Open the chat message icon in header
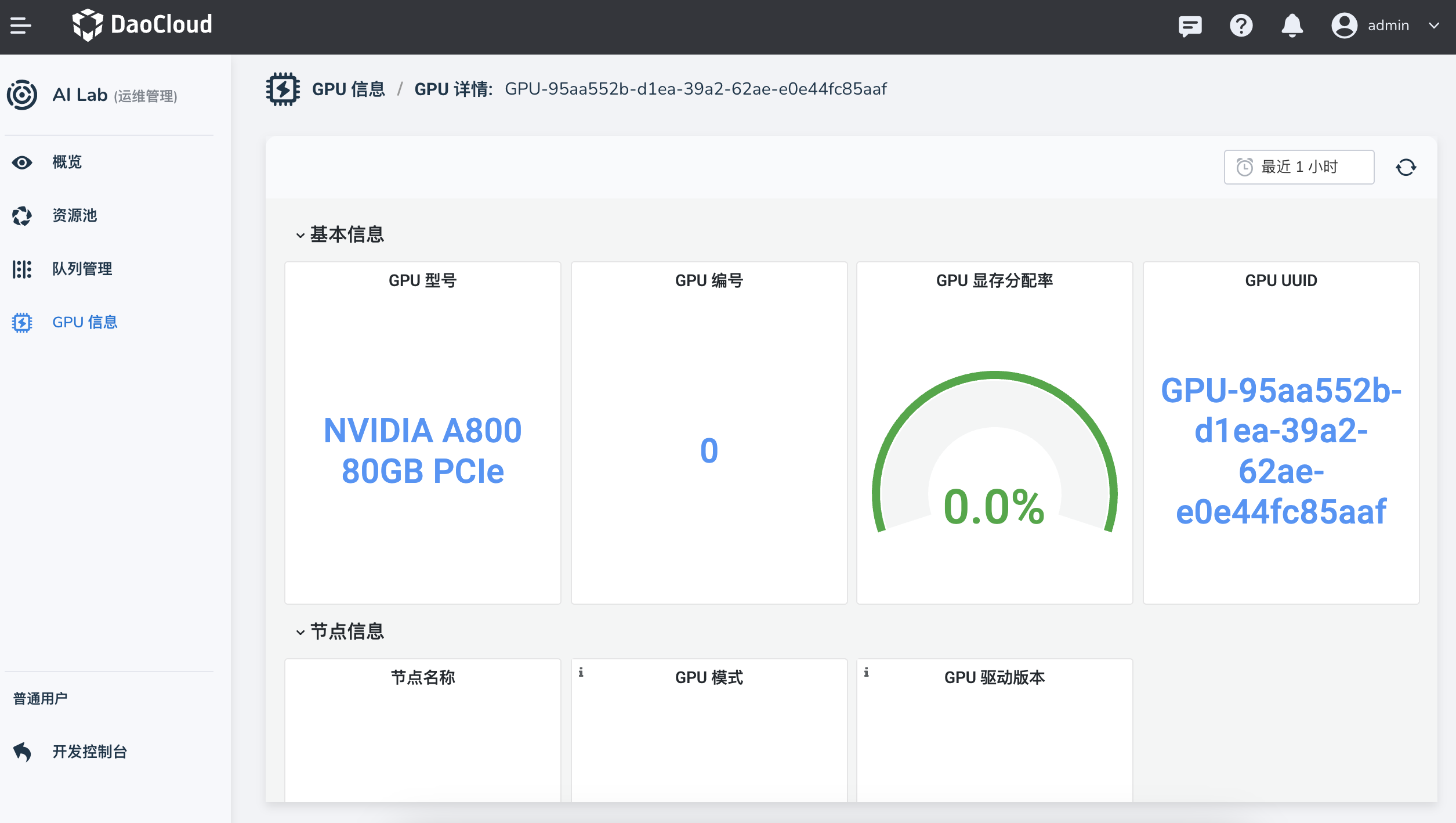Screen dimensions: 1456x823 click(x=1190, y=26)
